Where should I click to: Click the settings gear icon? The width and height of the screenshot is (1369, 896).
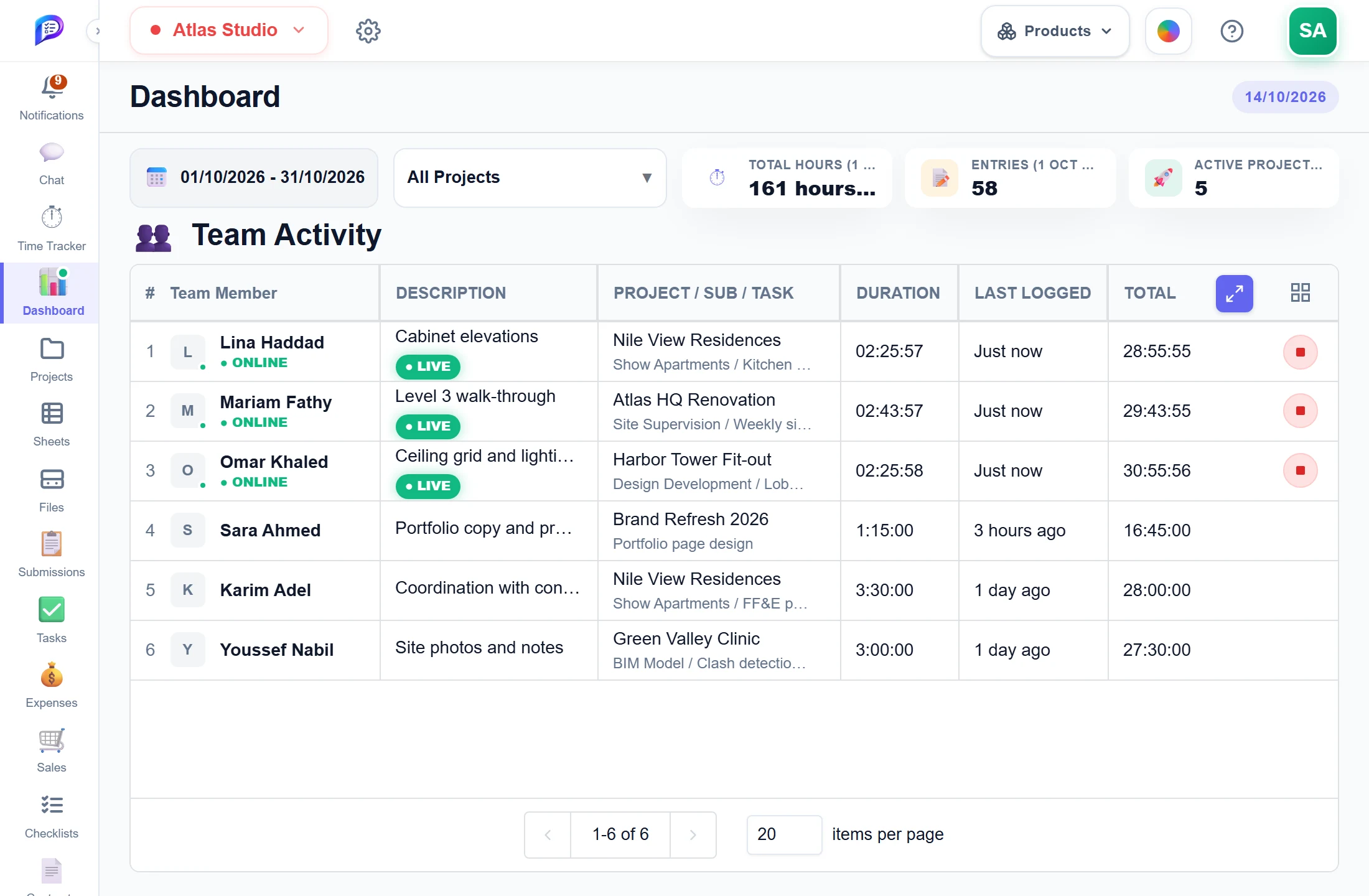coord(368,30)
